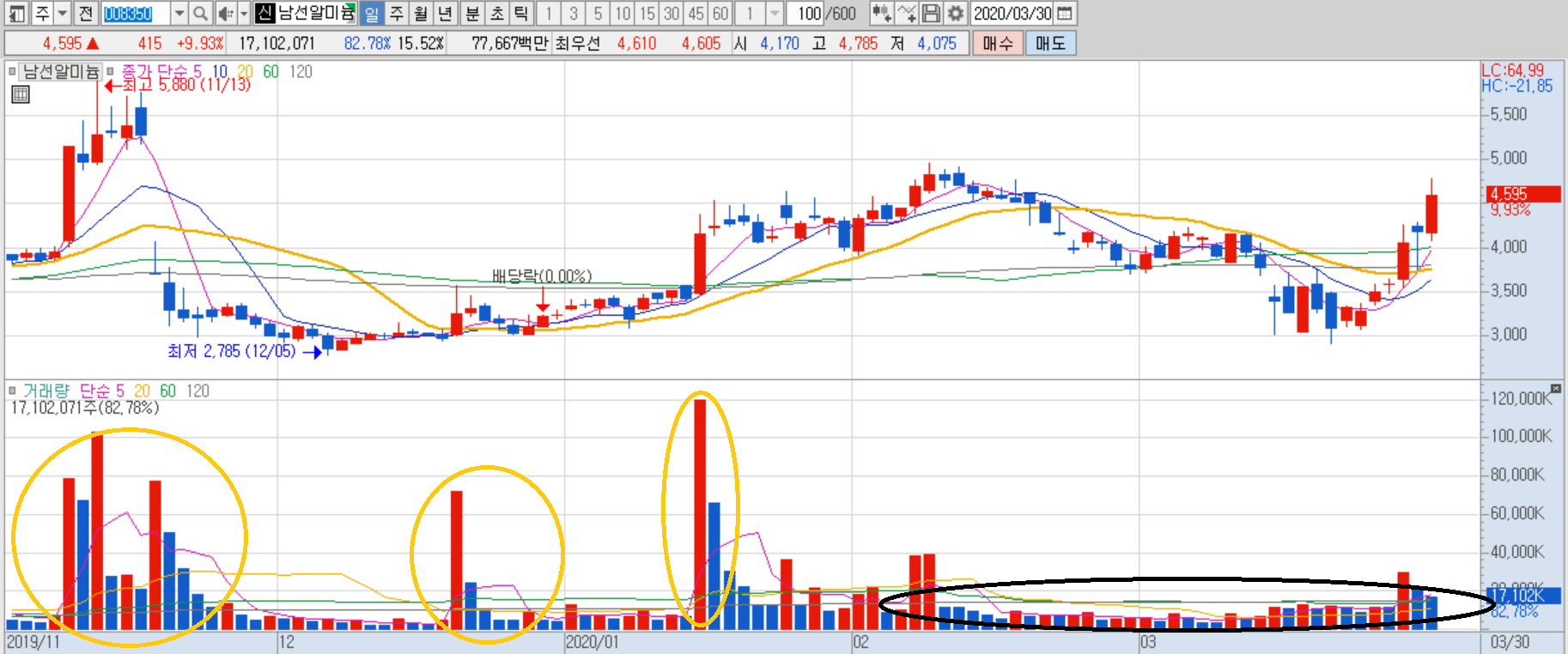1568x654 pixels.
Task: Click the price moving average 10 legend
Action: tap(220, 71)
